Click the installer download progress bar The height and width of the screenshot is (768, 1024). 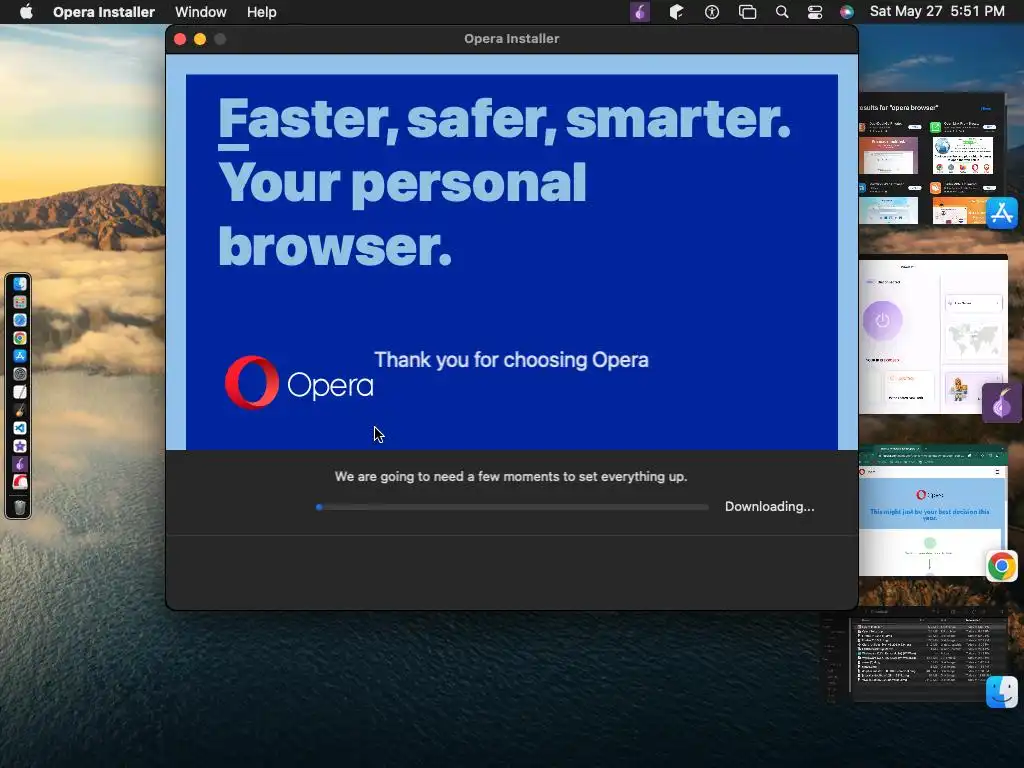pyautogui.click(x=512, y=507)
